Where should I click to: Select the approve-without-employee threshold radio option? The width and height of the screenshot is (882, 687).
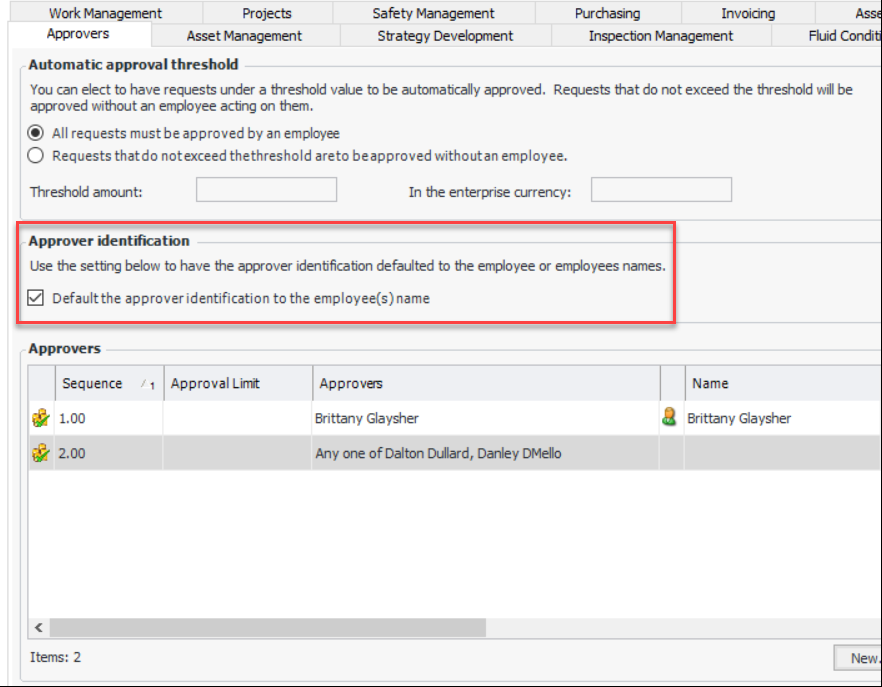[x=37, y=156]
